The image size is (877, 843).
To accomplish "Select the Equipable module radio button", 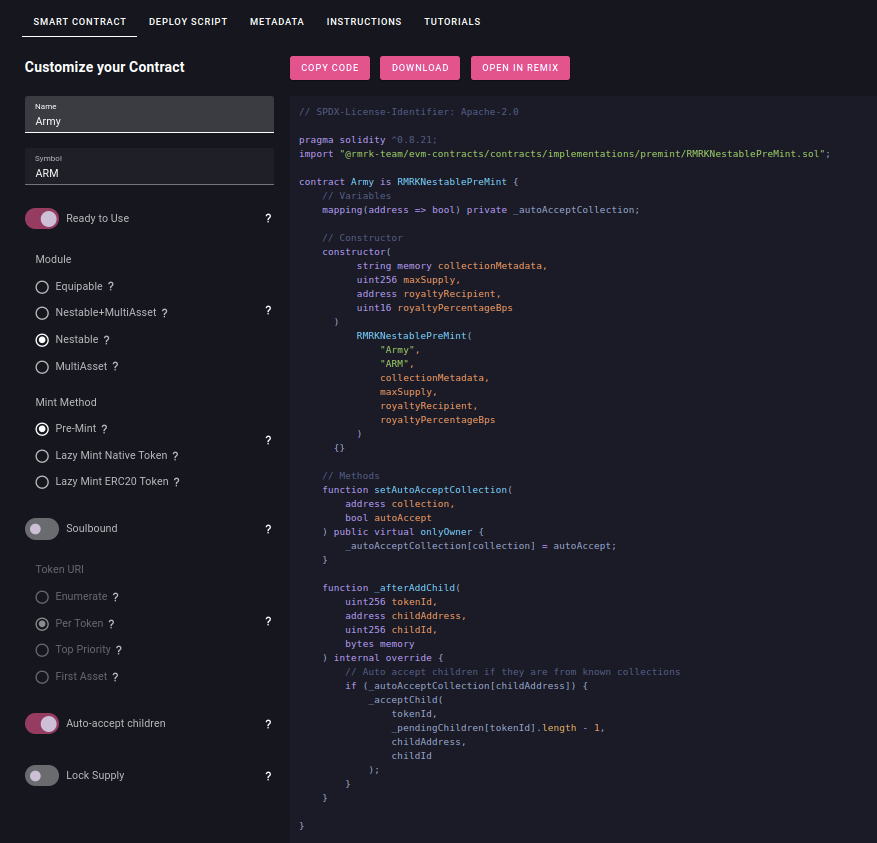I will pyautogui.click(x=42, y=287).
